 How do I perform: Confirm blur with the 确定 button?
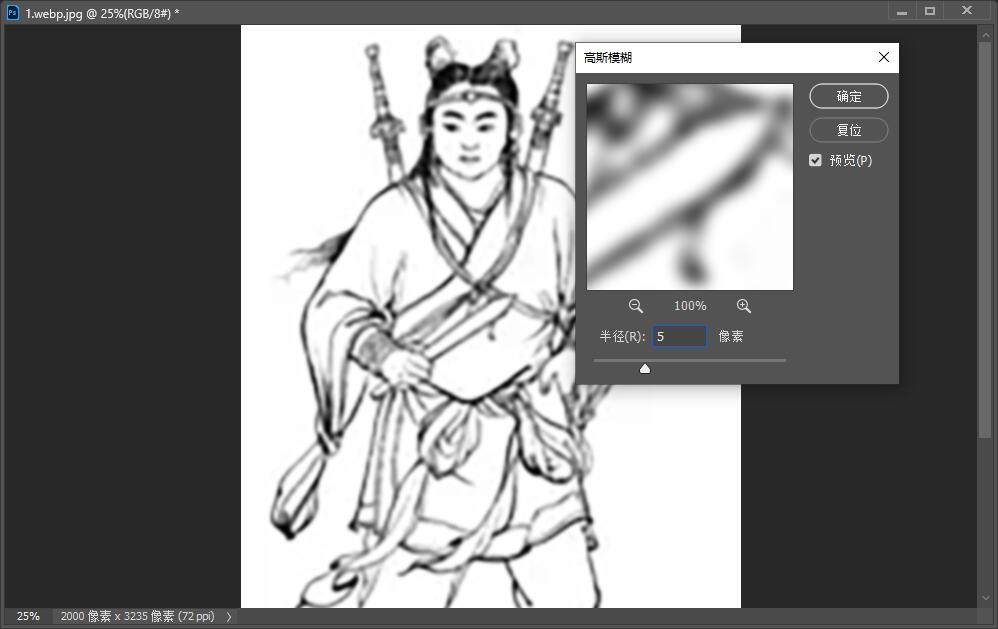848,96
